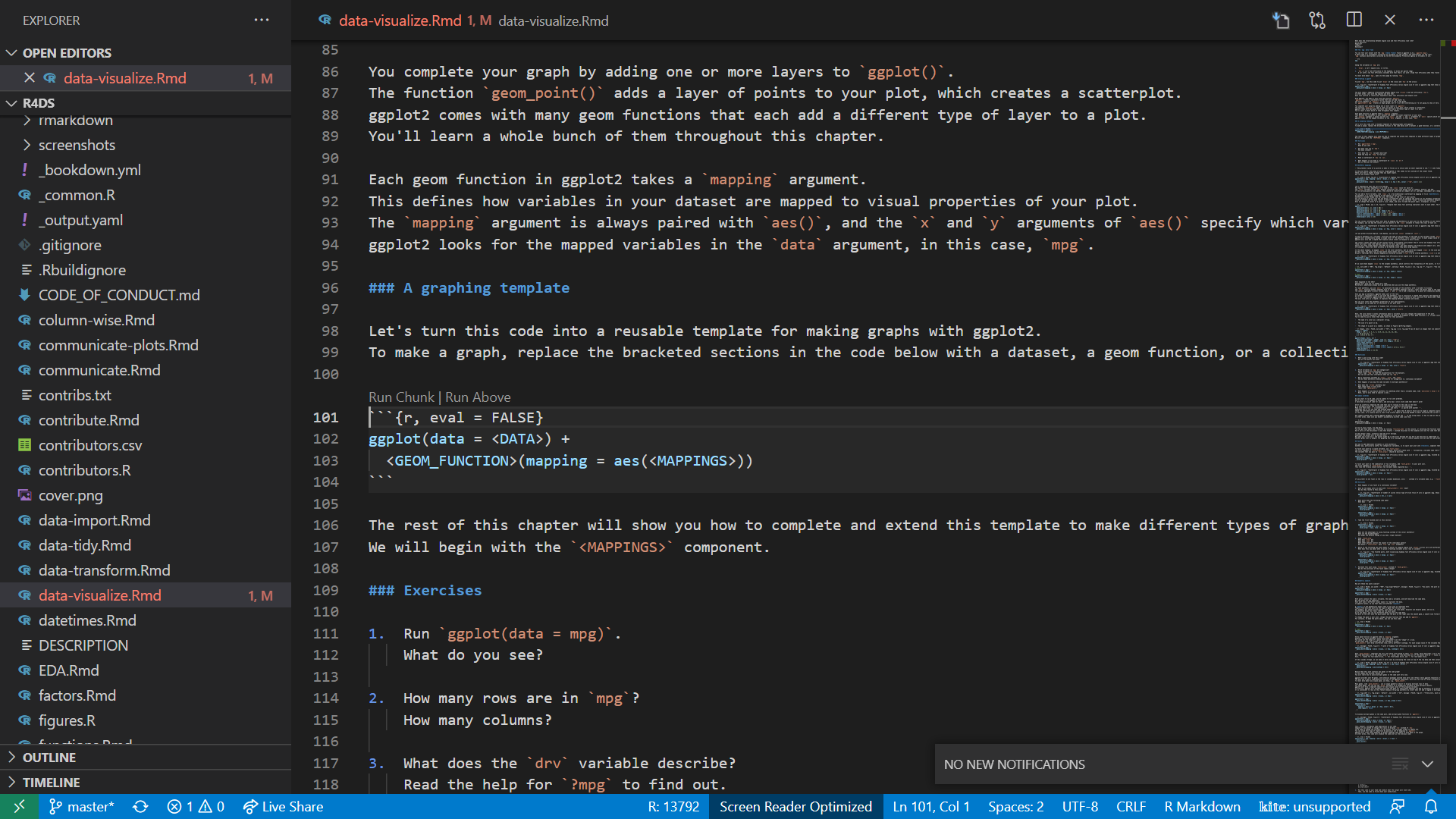The image size is (1456, 819).
Task: Click the Synchronize Changes icon in status bar
Action: point(141,806)
